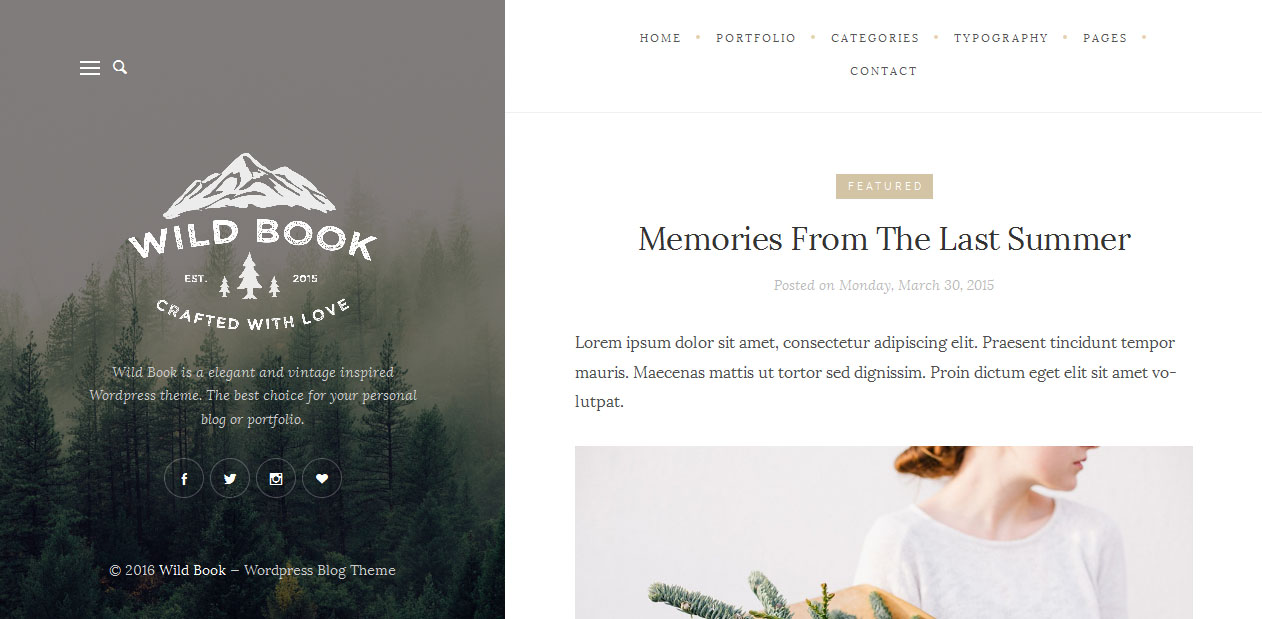Open the hamburger menu icon
1262x619 pixels.
(90, 68)
